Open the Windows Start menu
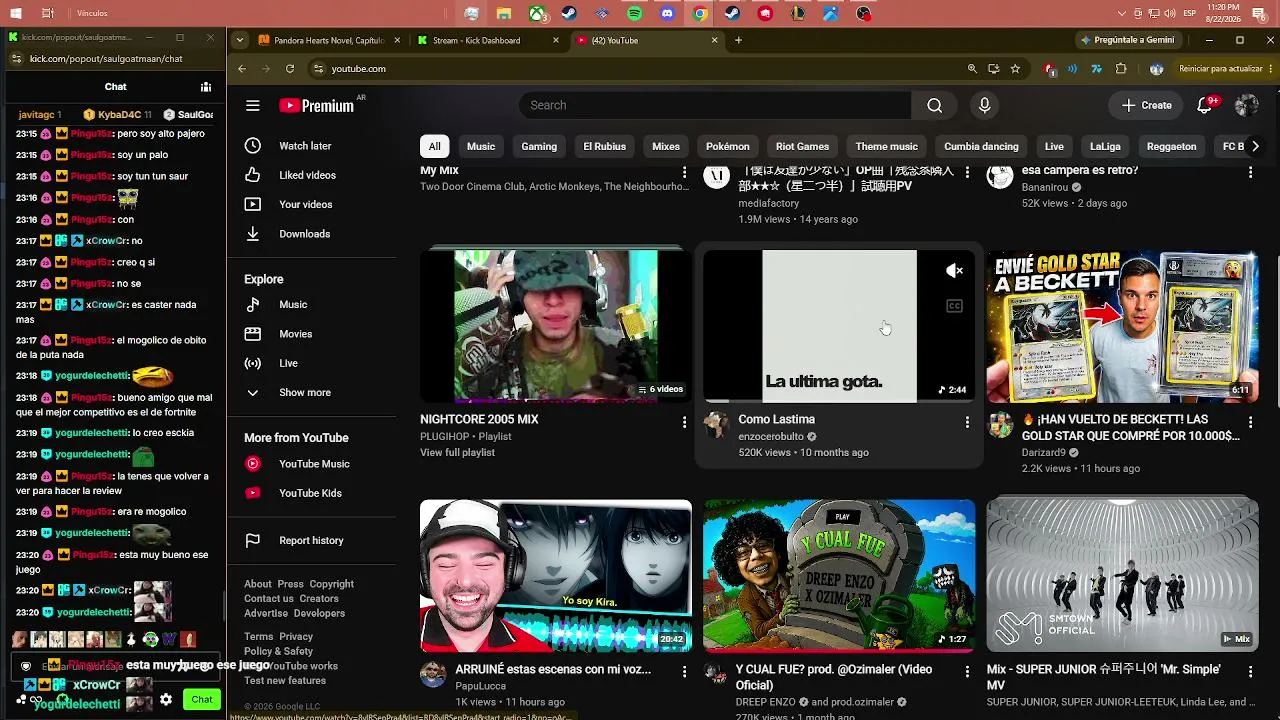 (x=16, y=14)
